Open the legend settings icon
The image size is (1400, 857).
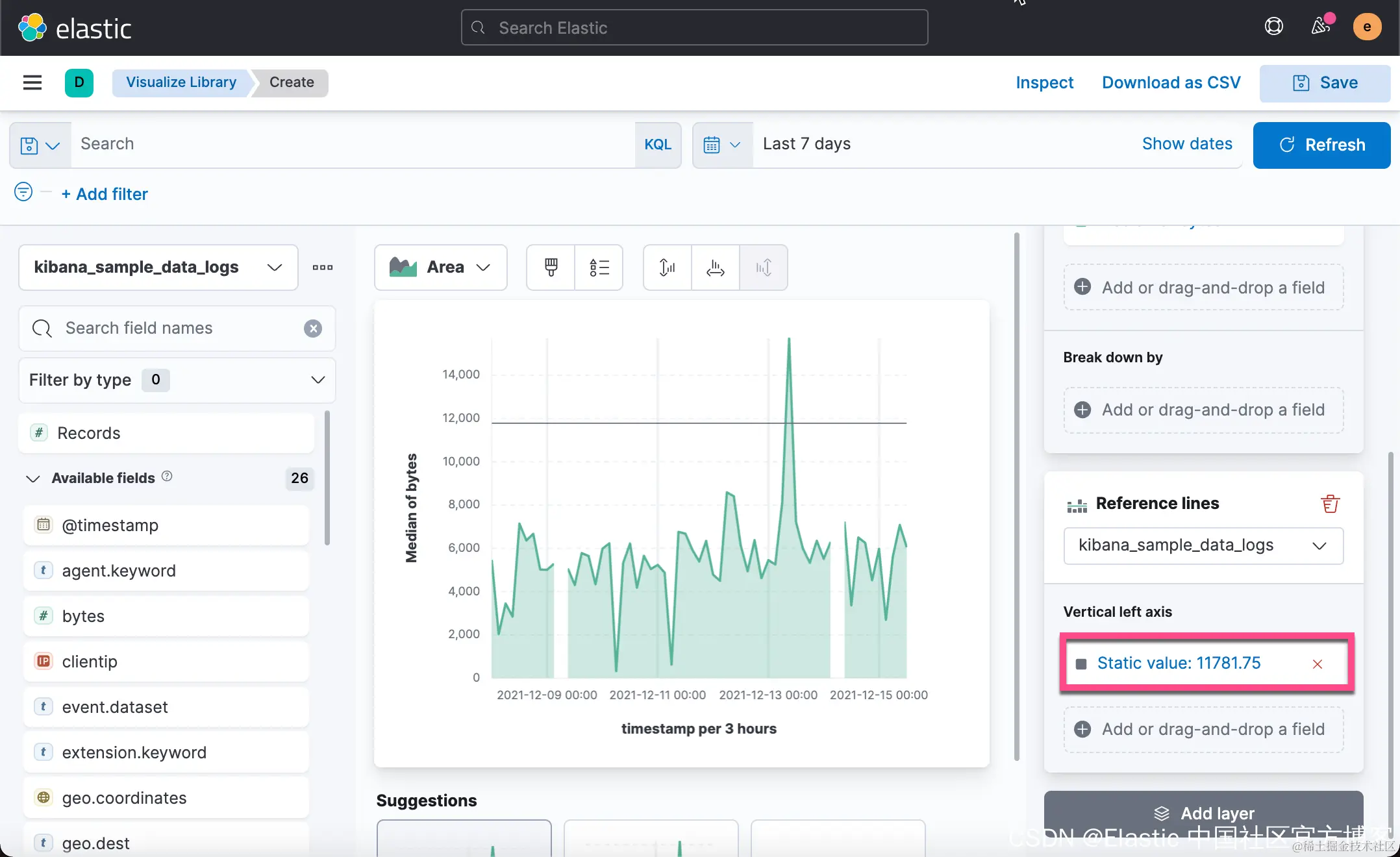[x=599, y=267]
